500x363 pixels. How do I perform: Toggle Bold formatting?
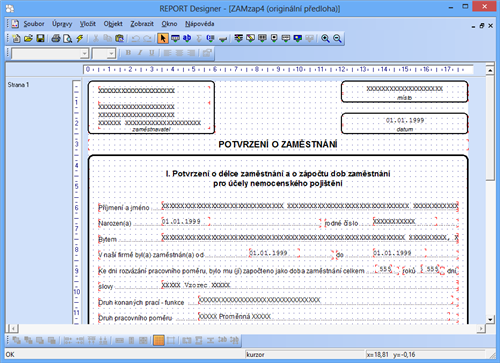pos(128,53)
